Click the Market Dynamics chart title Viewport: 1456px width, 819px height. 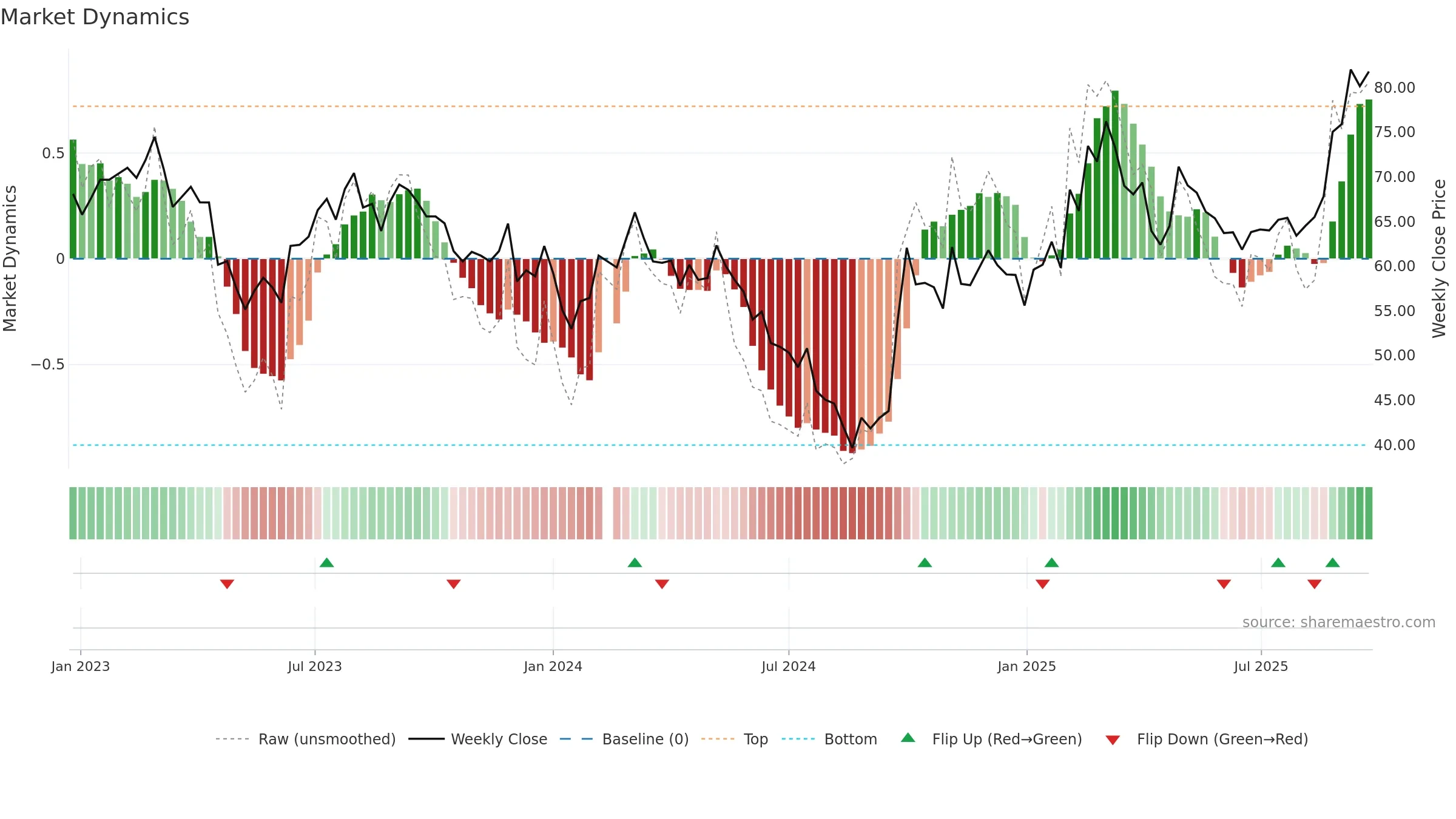[95, 17]
